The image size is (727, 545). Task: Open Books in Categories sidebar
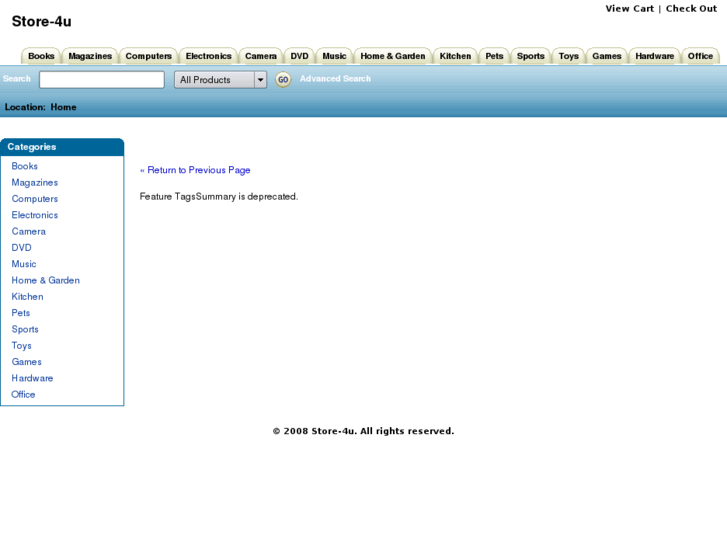(x=25, y=166)
